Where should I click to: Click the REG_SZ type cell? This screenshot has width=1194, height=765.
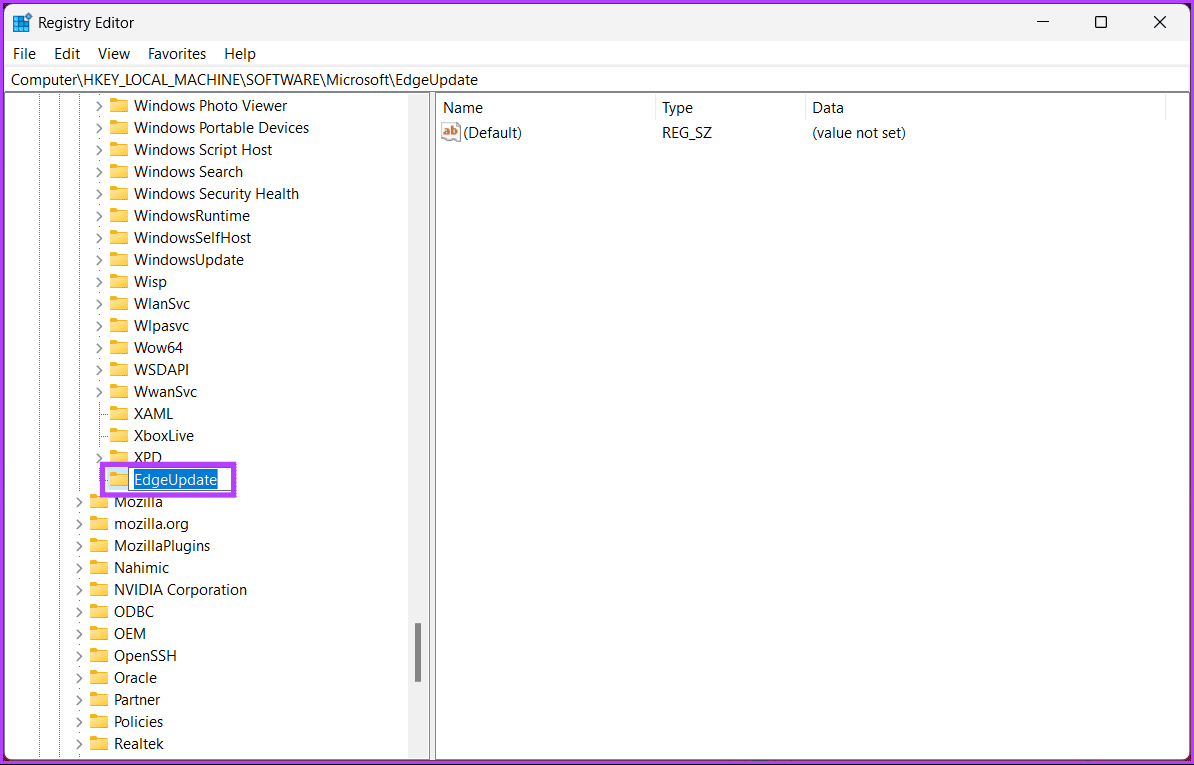[x=687, y=133]
